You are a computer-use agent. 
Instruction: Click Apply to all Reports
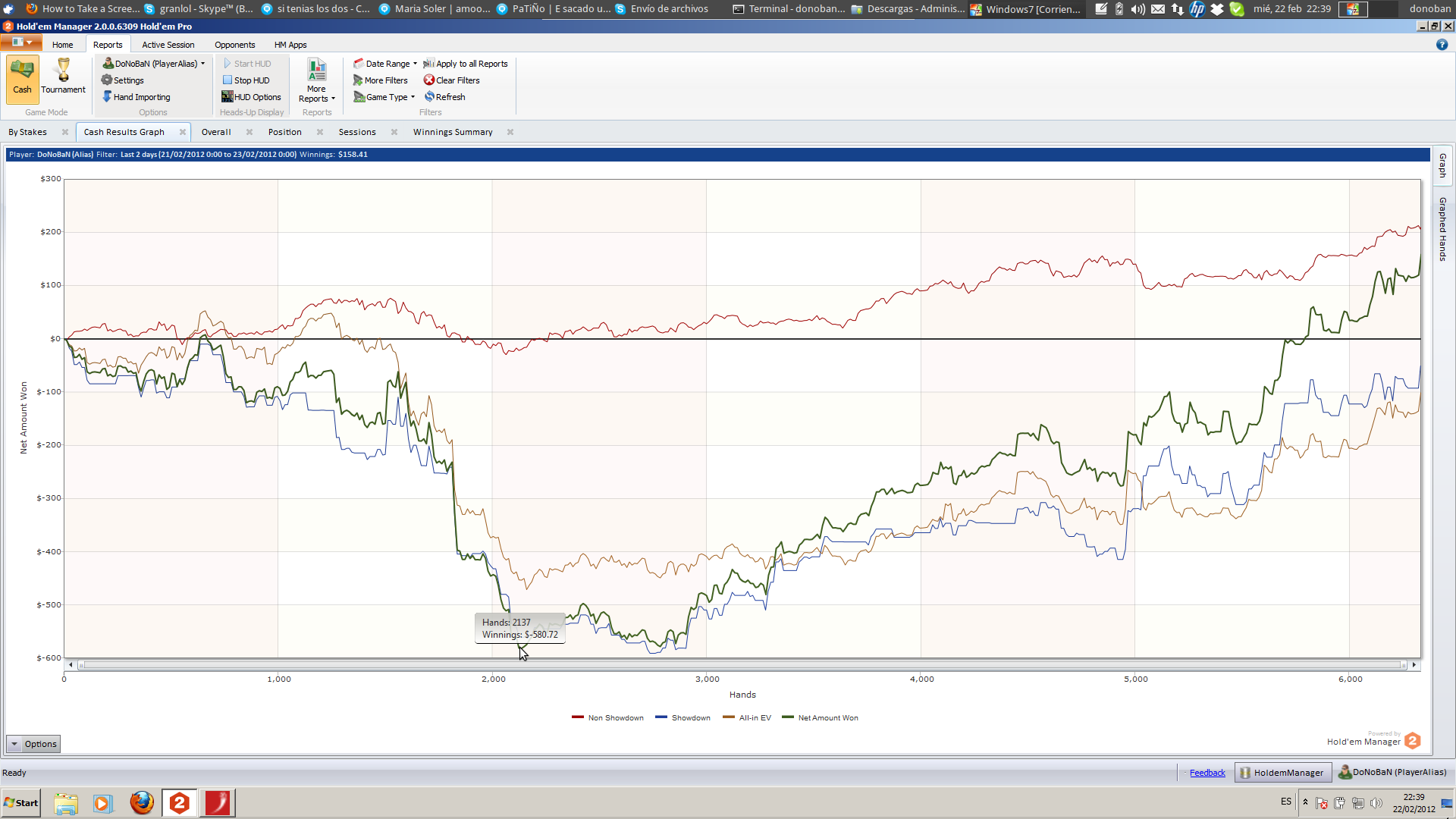[x=466, y=64]
